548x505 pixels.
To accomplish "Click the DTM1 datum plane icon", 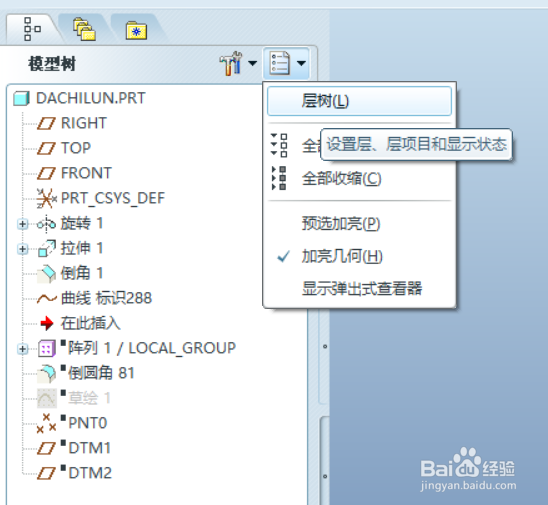I will tap(46, 448).
